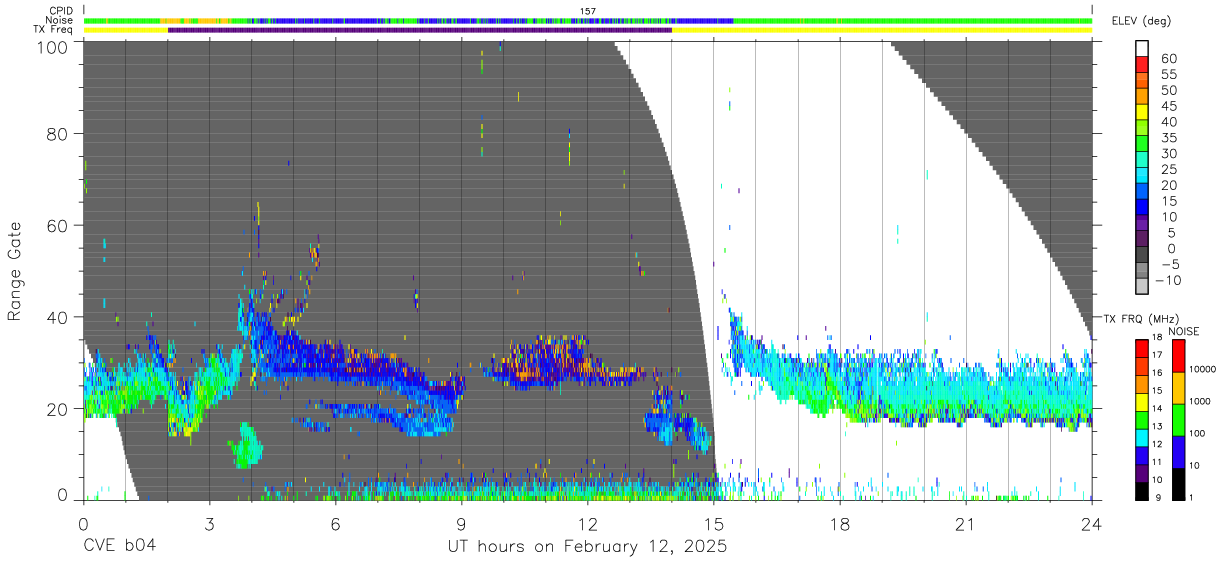Click the ELEV (deg) colorbar title
This screenshot has height=567, width=1228.
pos(1141,21)
